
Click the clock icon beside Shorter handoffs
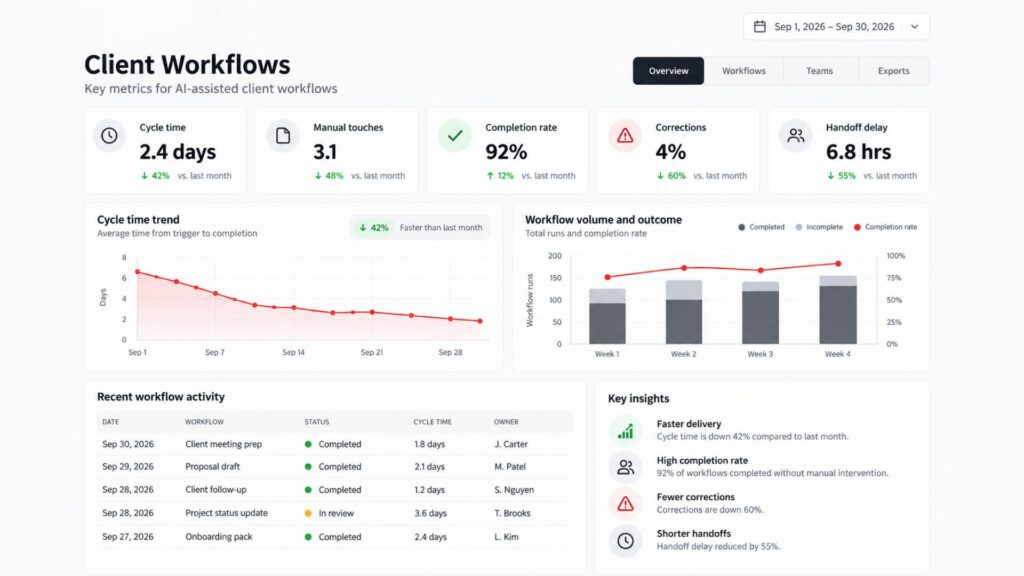pos(626,541)
